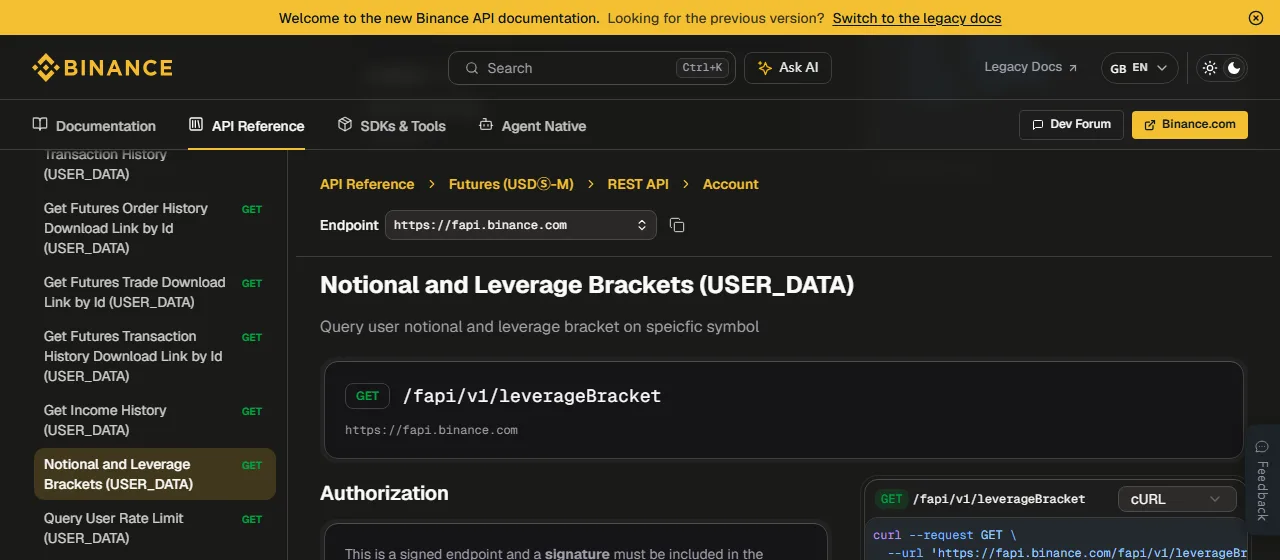1280x560 pixels.
Task: Open the Binance.com button
Action: point(1190,125)
